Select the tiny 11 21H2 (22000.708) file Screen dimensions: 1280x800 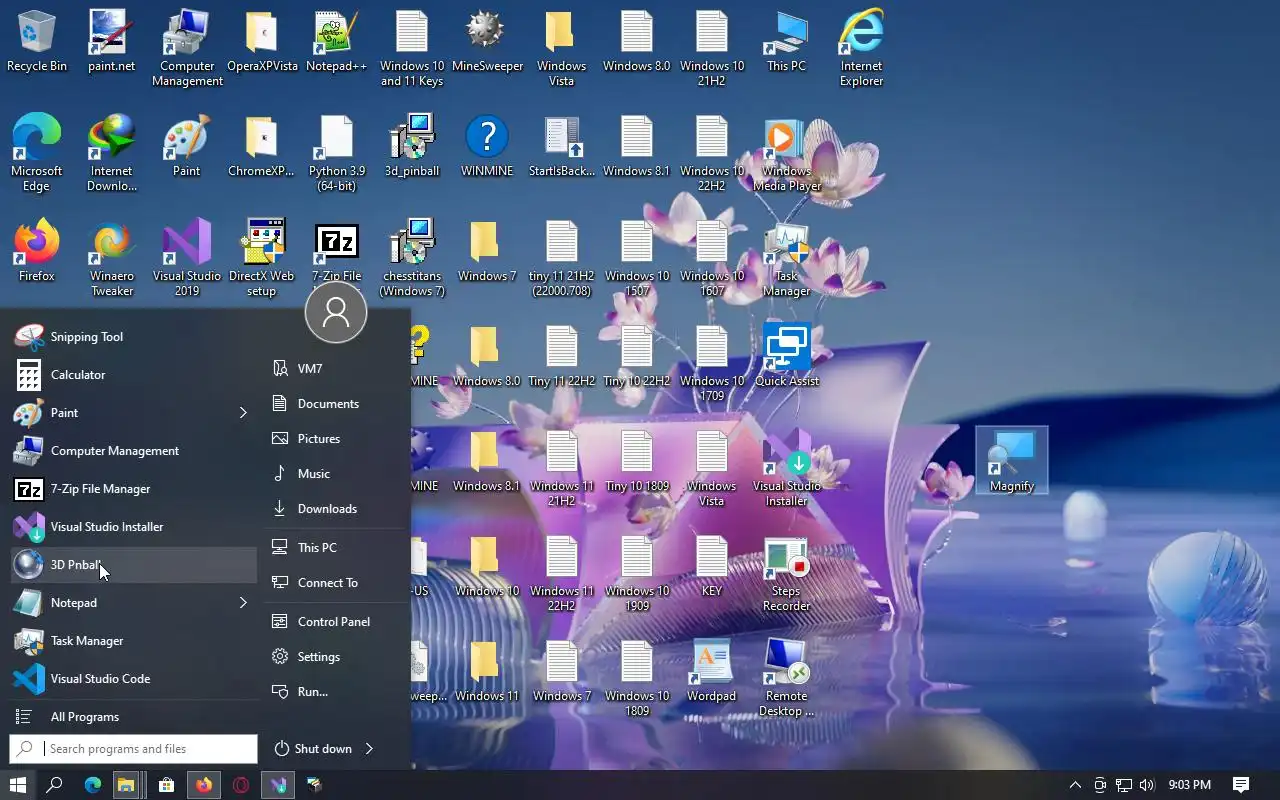point(562,258)
